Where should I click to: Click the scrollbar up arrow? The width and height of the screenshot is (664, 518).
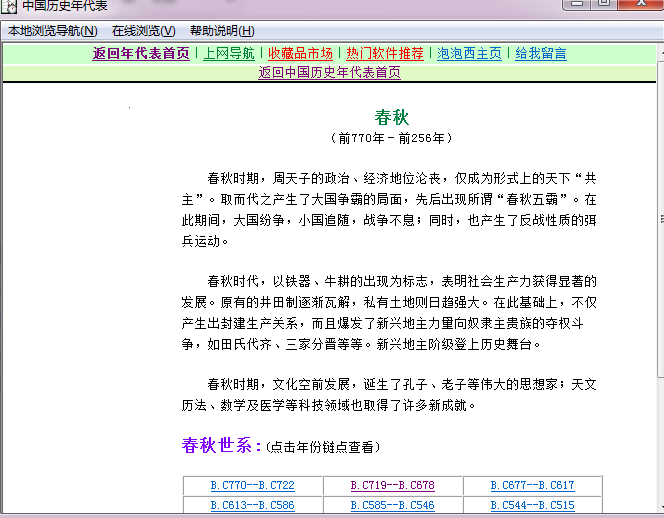(x=661, y=53)
